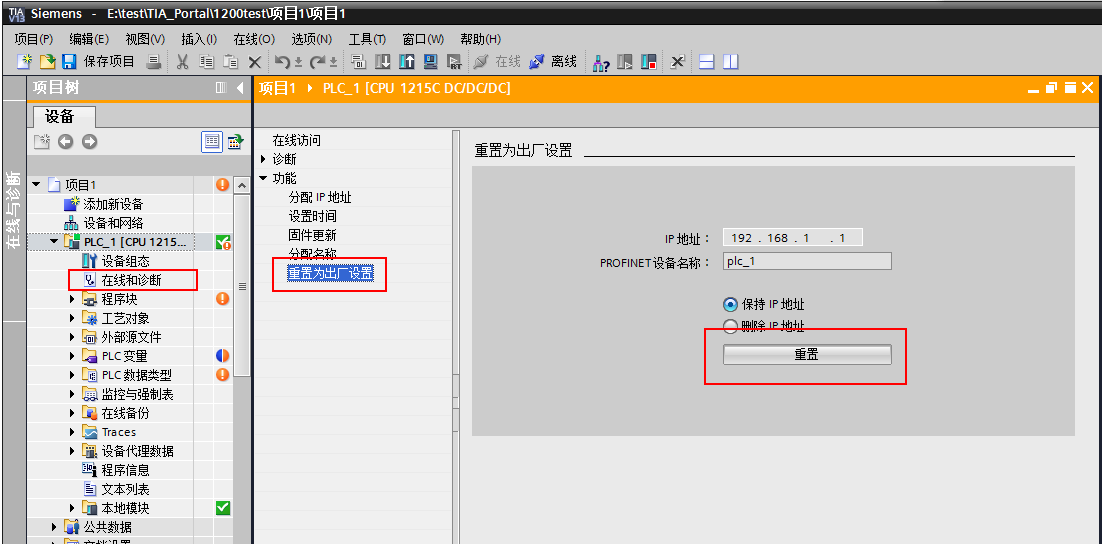Viewport: 1102px width, 544px height.
Task: Click PROFINET设备名称 field plc_1
Action: point(807,261)
